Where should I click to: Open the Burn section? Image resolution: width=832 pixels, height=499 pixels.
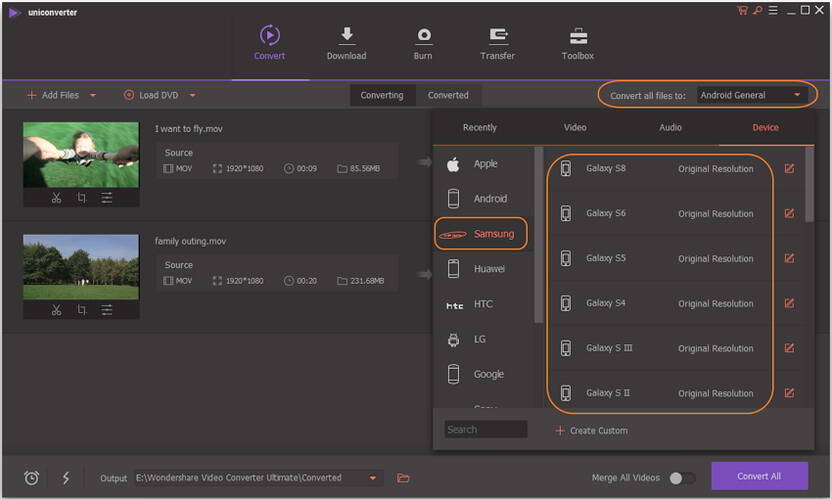point(423,43)
